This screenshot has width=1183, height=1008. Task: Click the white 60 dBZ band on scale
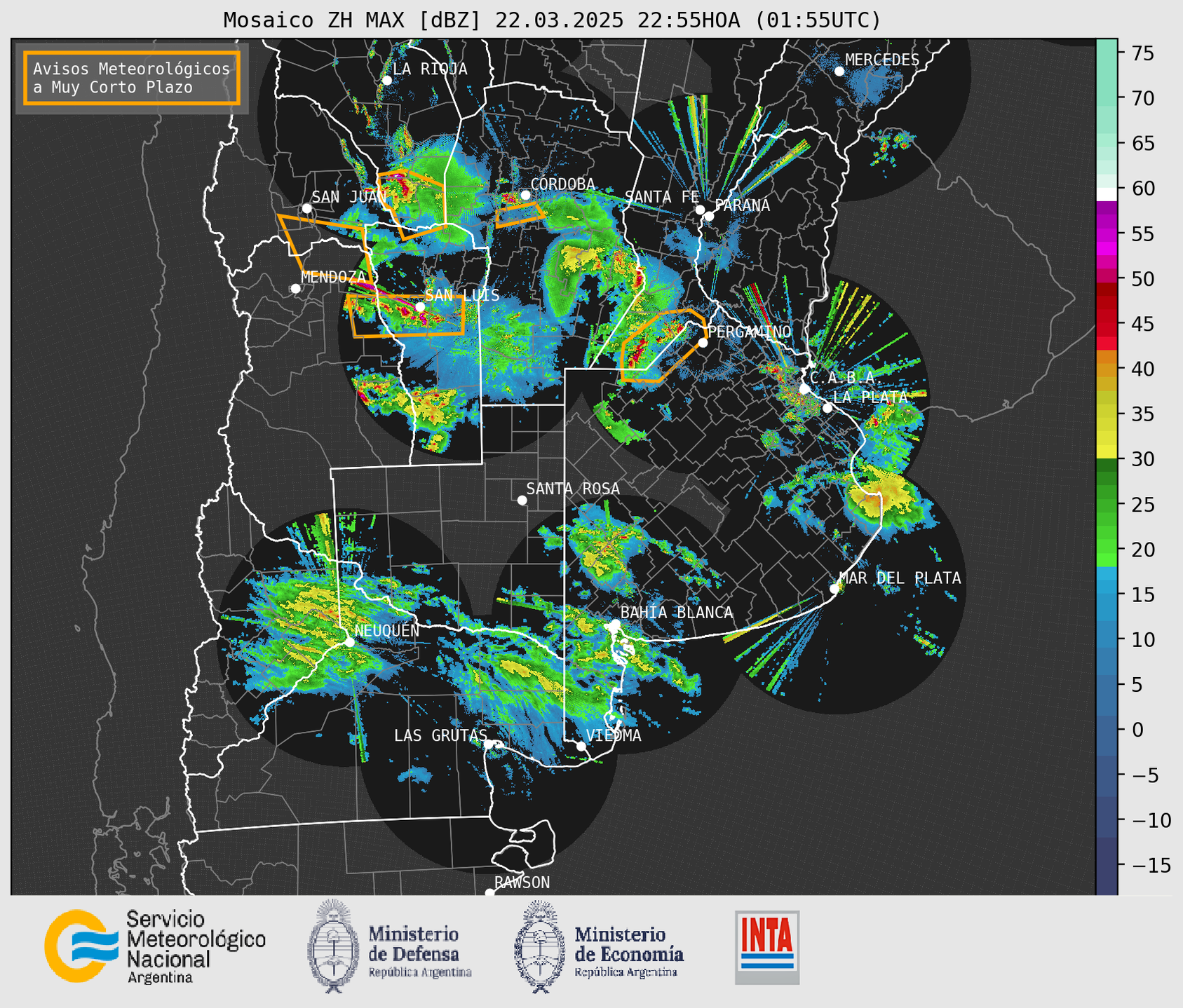pos(1107,194)
